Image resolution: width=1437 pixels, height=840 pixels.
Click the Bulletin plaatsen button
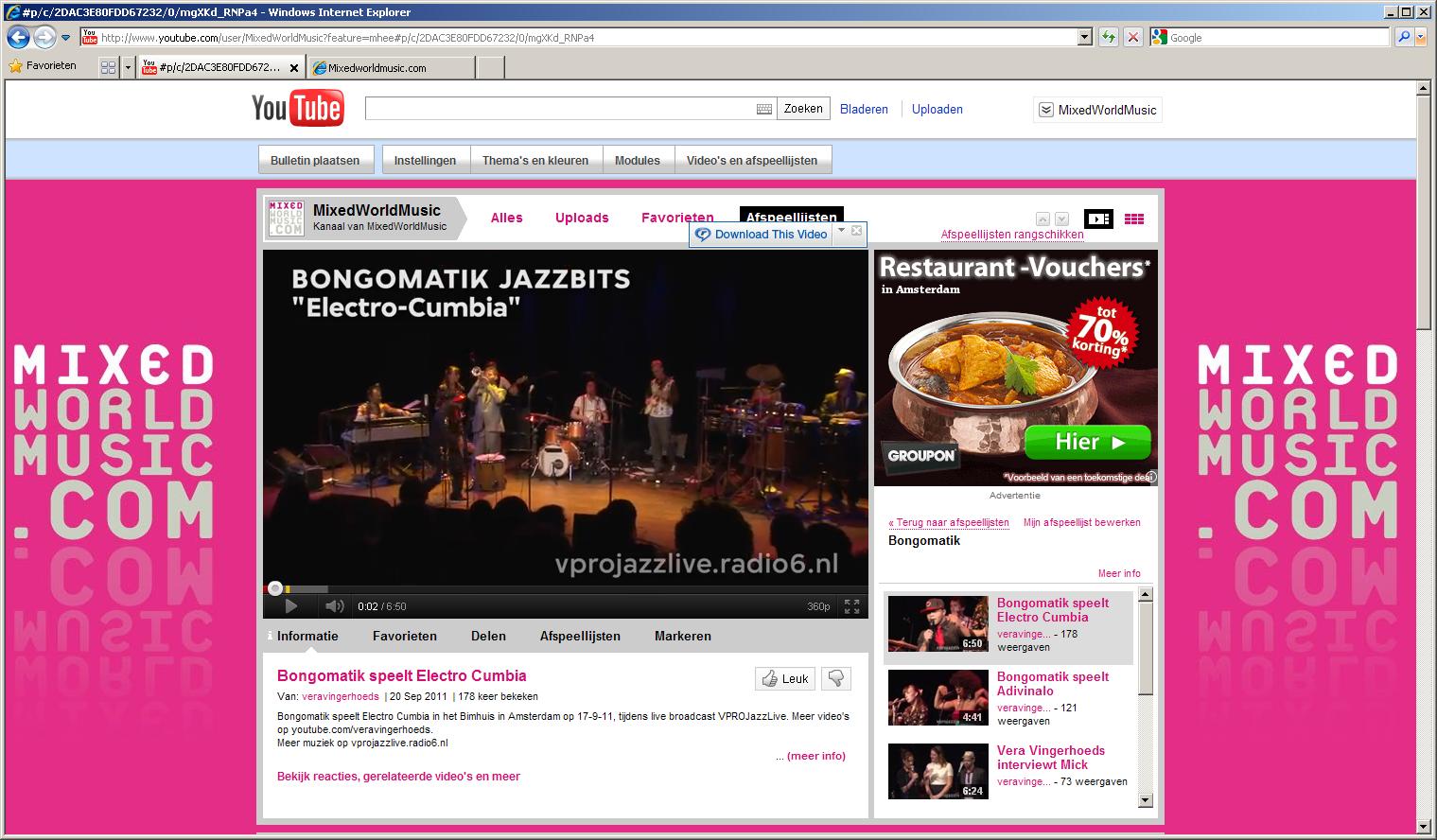(x=315, y=160)
